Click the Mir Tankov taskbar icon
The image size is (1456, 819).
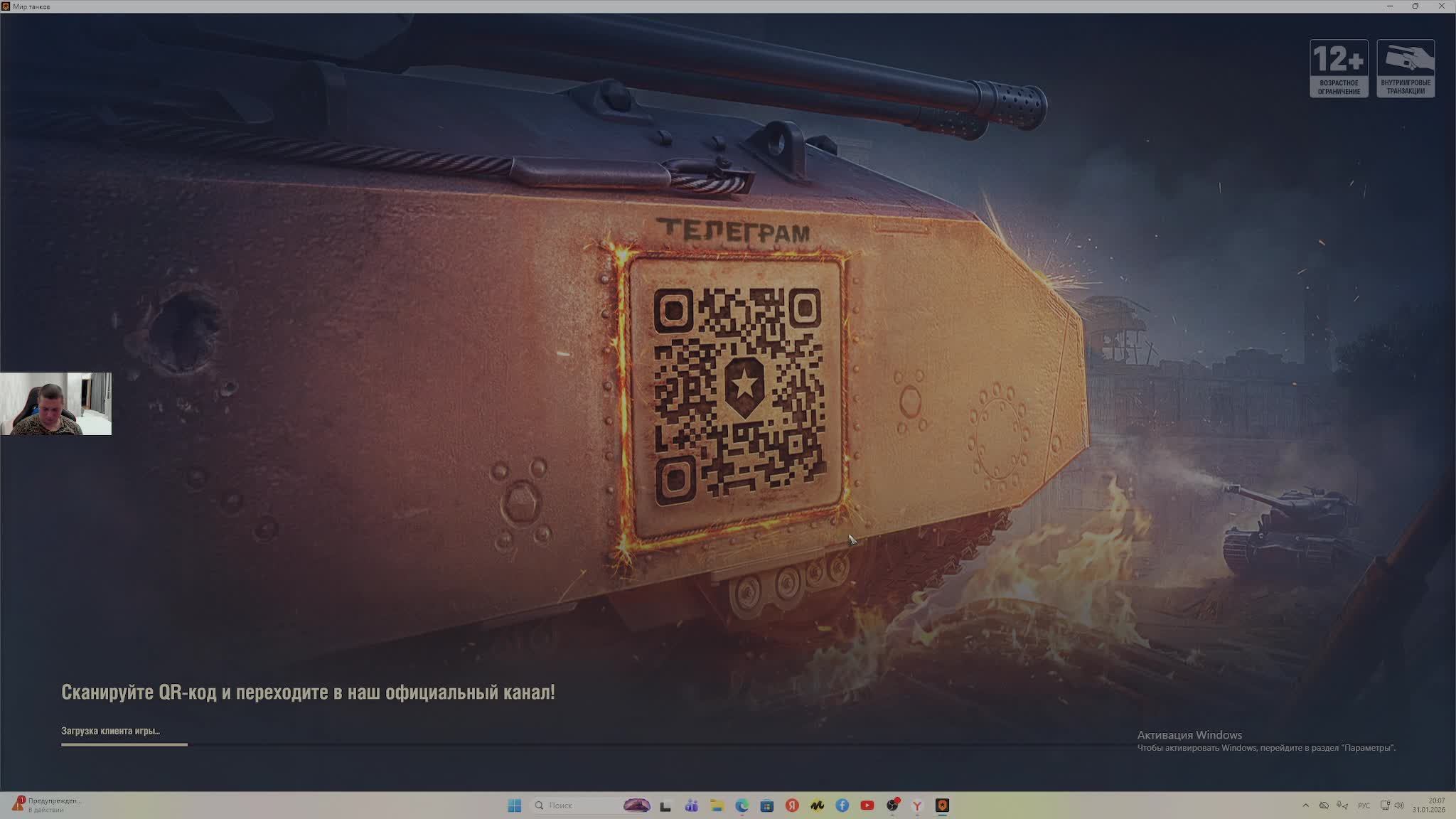[943, 805]
